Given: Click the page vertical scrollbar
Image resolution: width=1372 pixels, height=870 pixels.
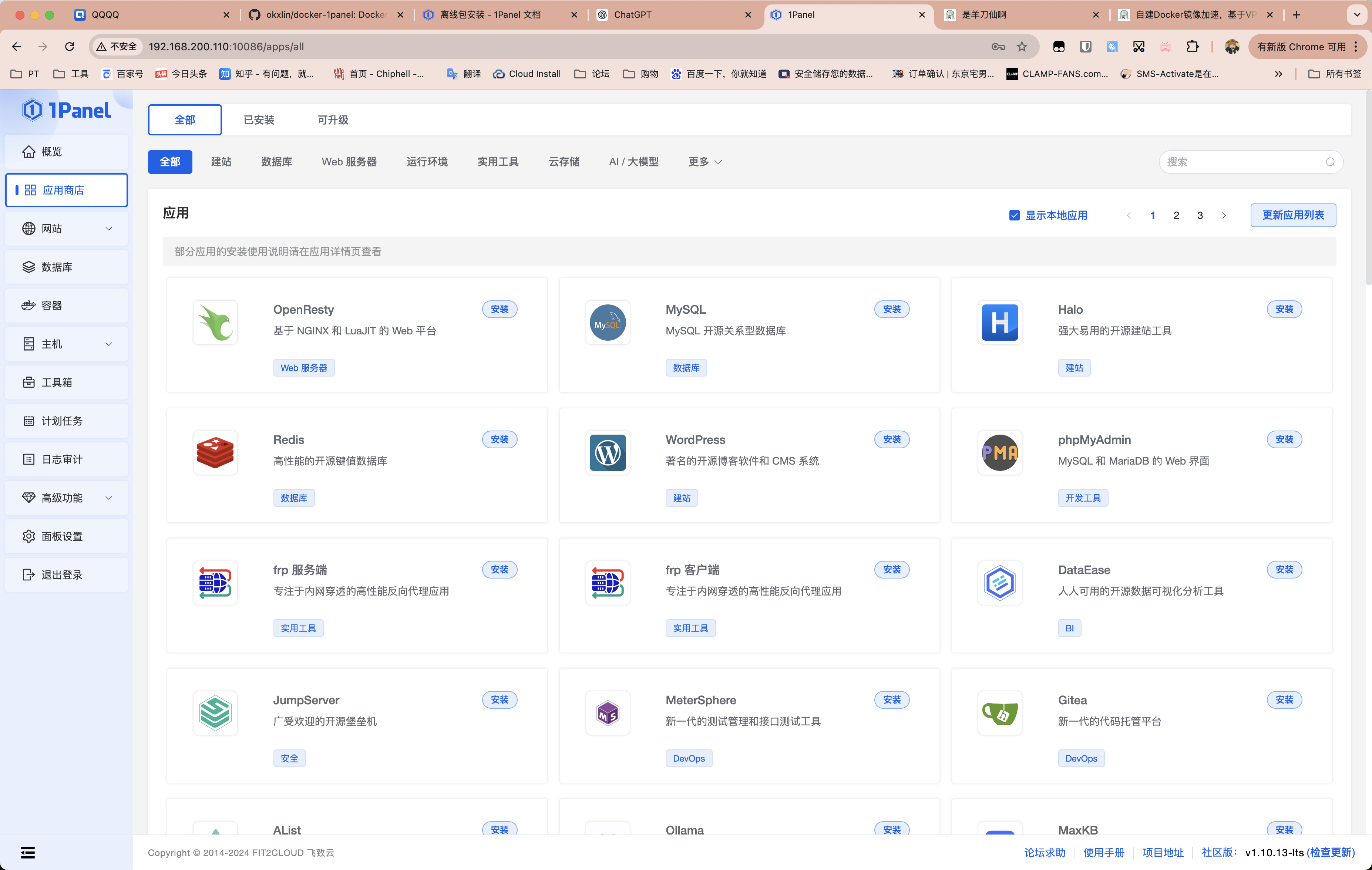Looking at the screenshot, I should click(1368, 188).
